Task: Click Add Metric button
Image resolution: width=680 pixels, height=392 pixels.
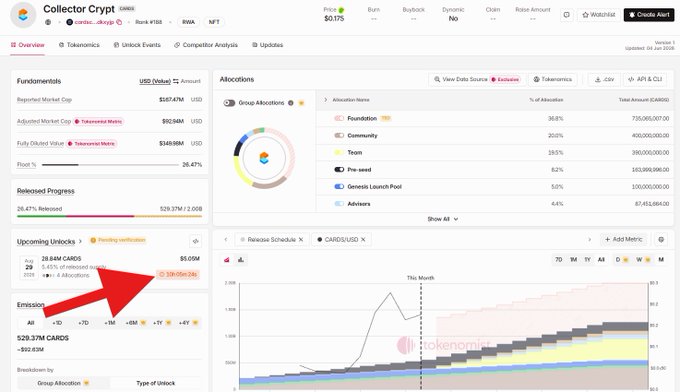Action: (x=624, y=239)
